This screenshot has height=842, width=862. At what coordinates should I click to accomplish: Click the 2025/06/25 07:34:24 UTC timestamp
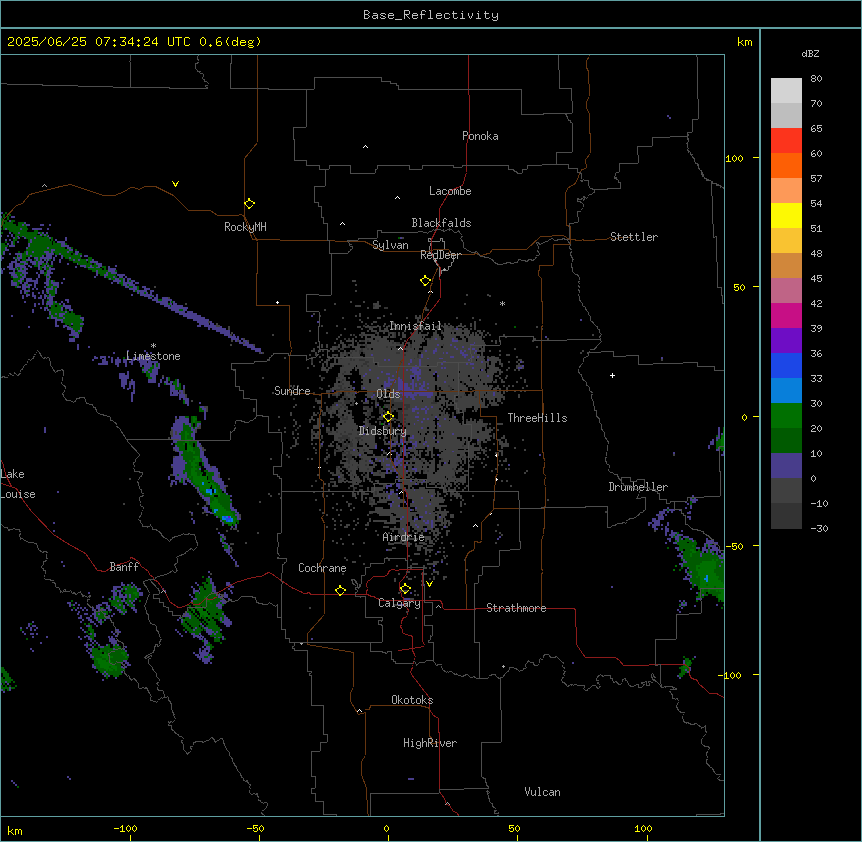99,42
